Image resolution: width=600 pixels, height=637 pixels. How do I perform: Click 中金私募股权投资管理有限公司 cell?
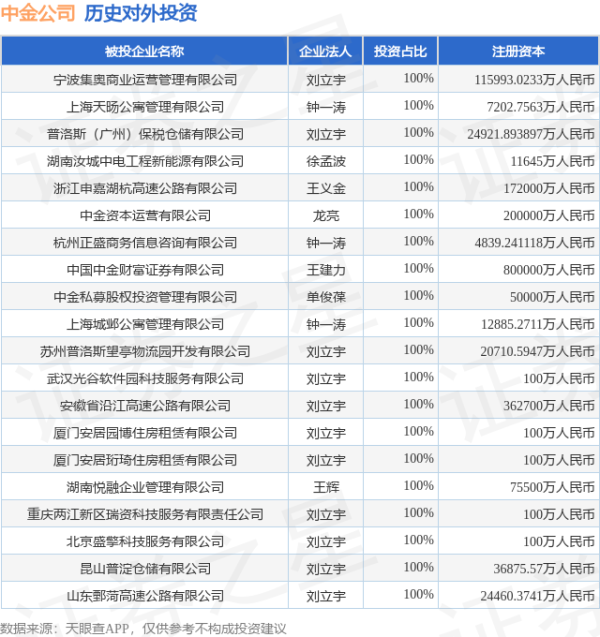145,297
